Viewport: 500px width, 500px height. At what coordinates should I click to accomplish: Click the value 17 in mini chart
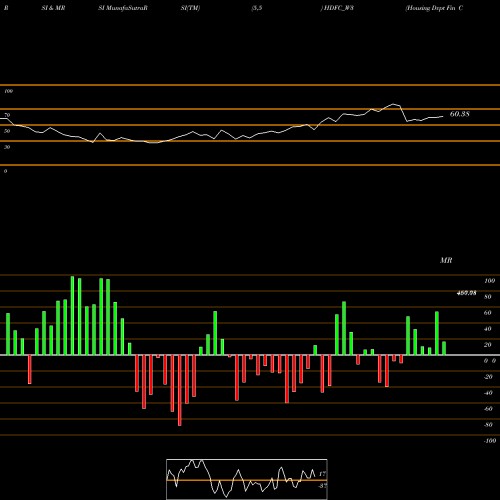322,474
